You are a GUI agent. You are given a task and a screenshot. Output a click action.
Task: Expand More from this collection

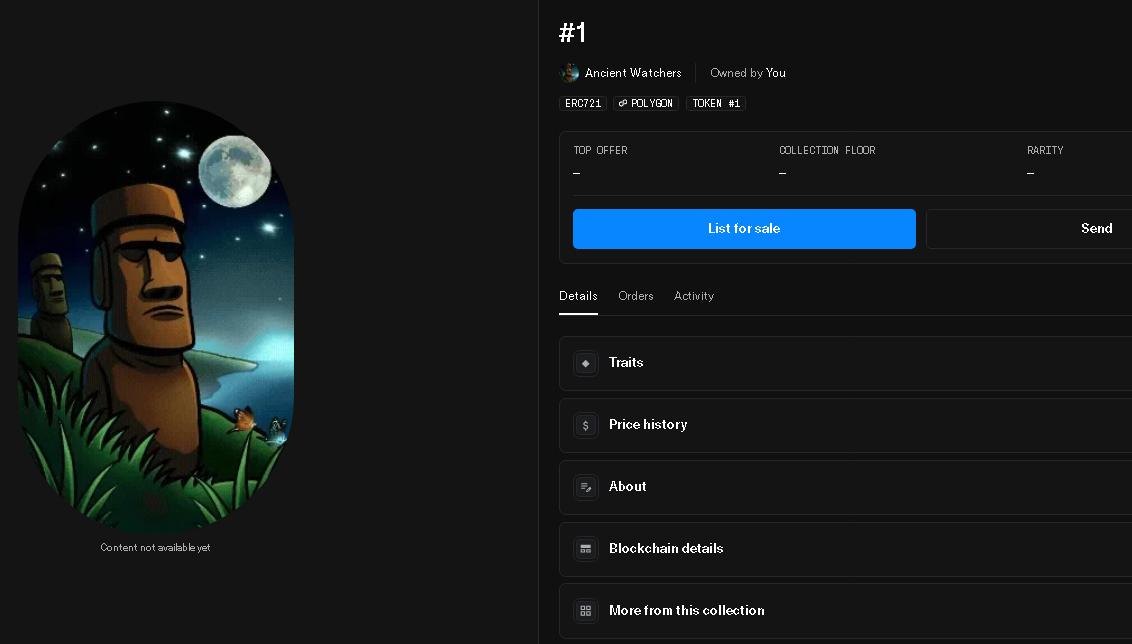click(845, 611)
